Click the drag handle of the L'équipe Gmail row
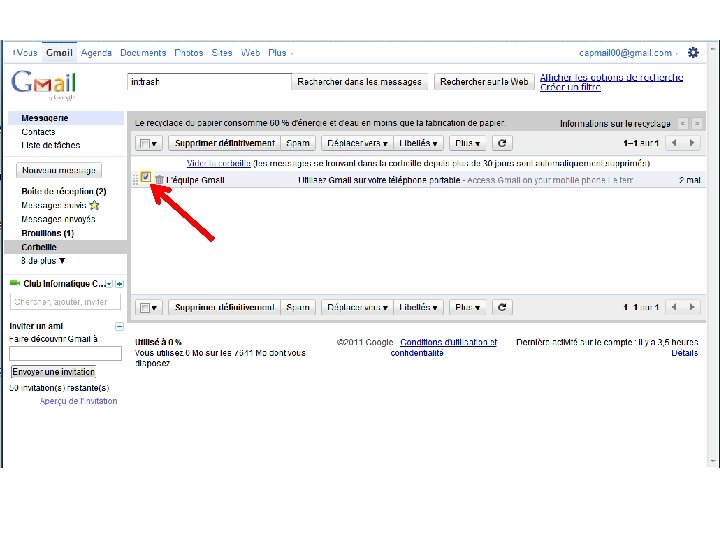720x540 pixels. pyautogui.click(x=135, y=180)
